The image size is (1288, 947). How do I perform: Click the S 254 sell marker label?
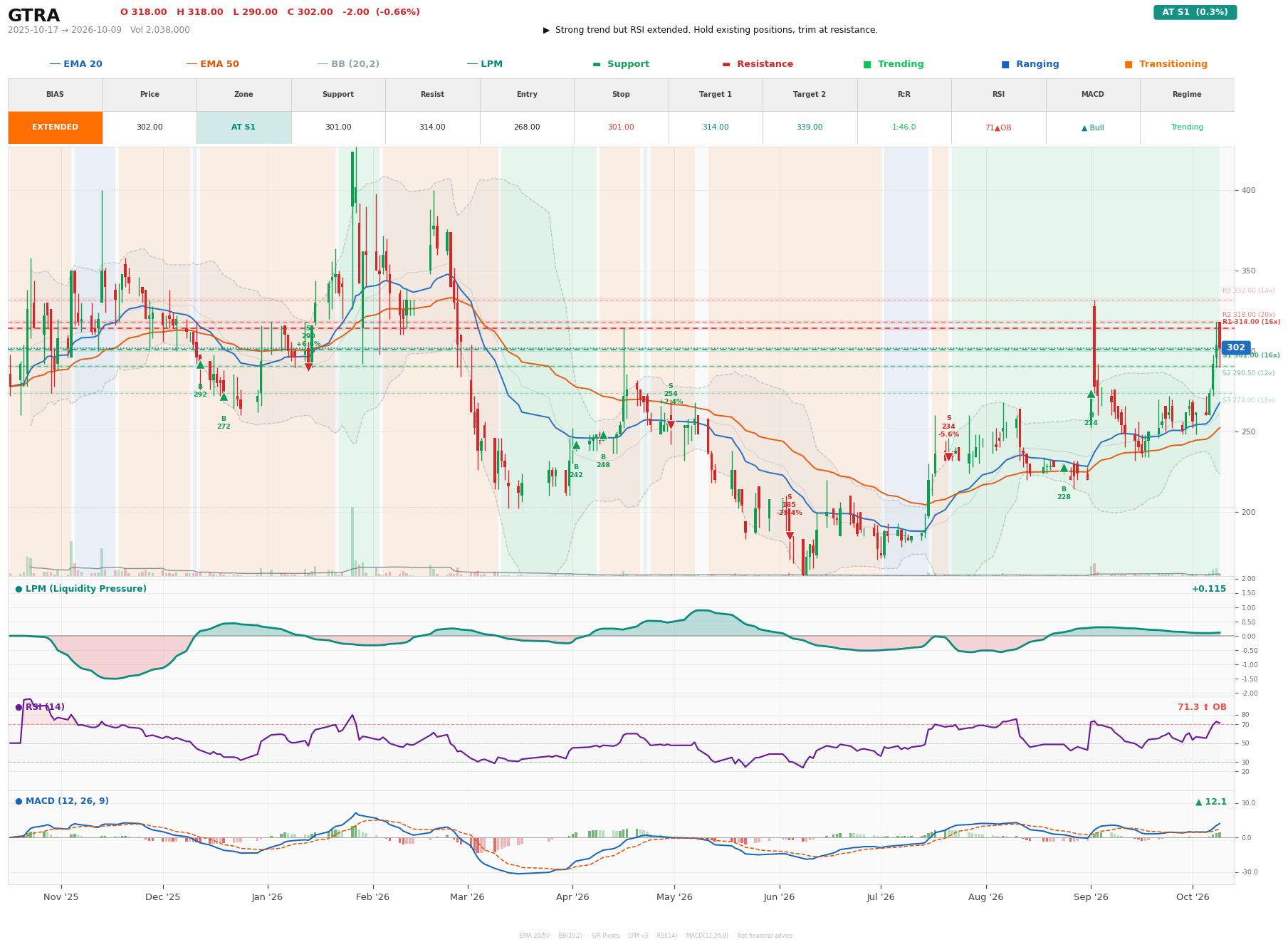671,394
